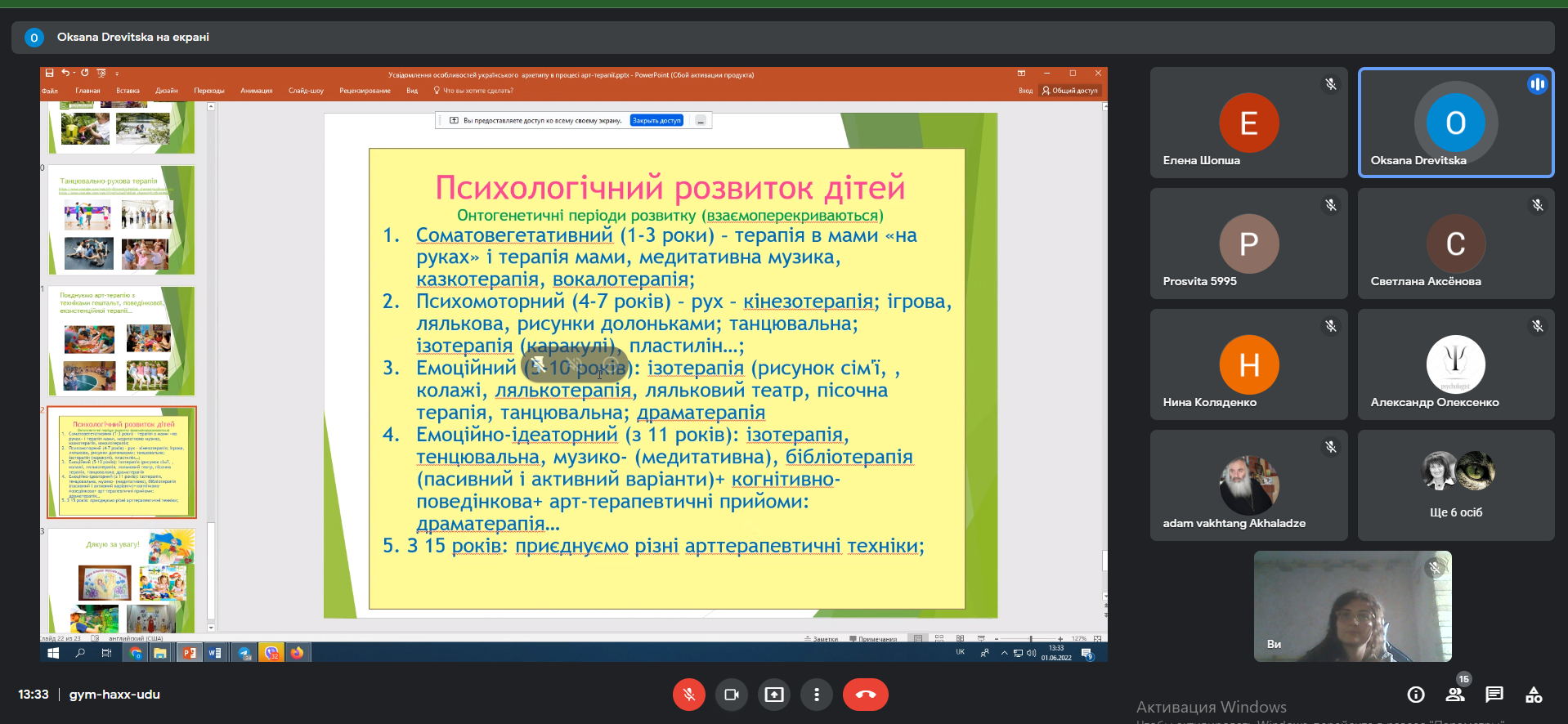The image size is (1568, 724).
Task: Click the slide sorter view icon
Action: [x=939, y=638]
